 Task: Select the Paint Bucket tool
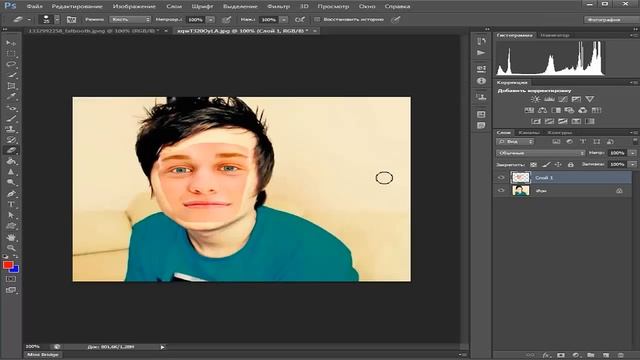11,161
